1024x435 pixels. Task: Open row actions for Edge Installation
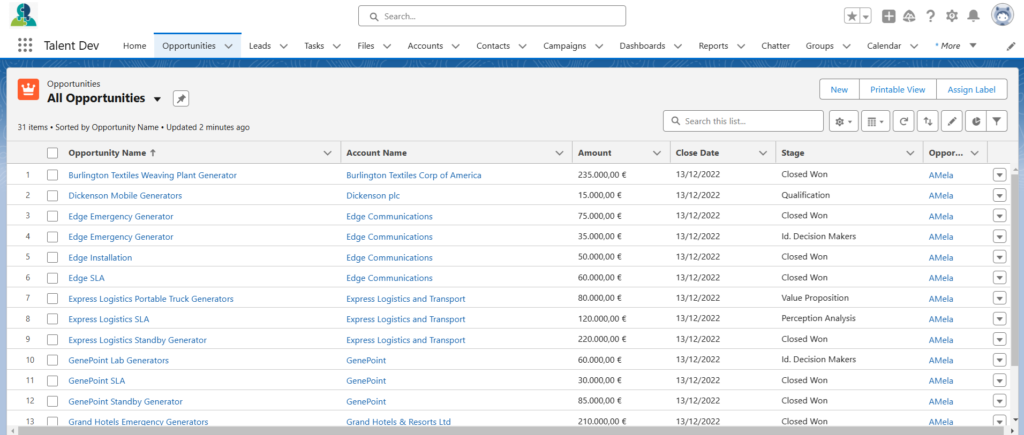[999, 257]
